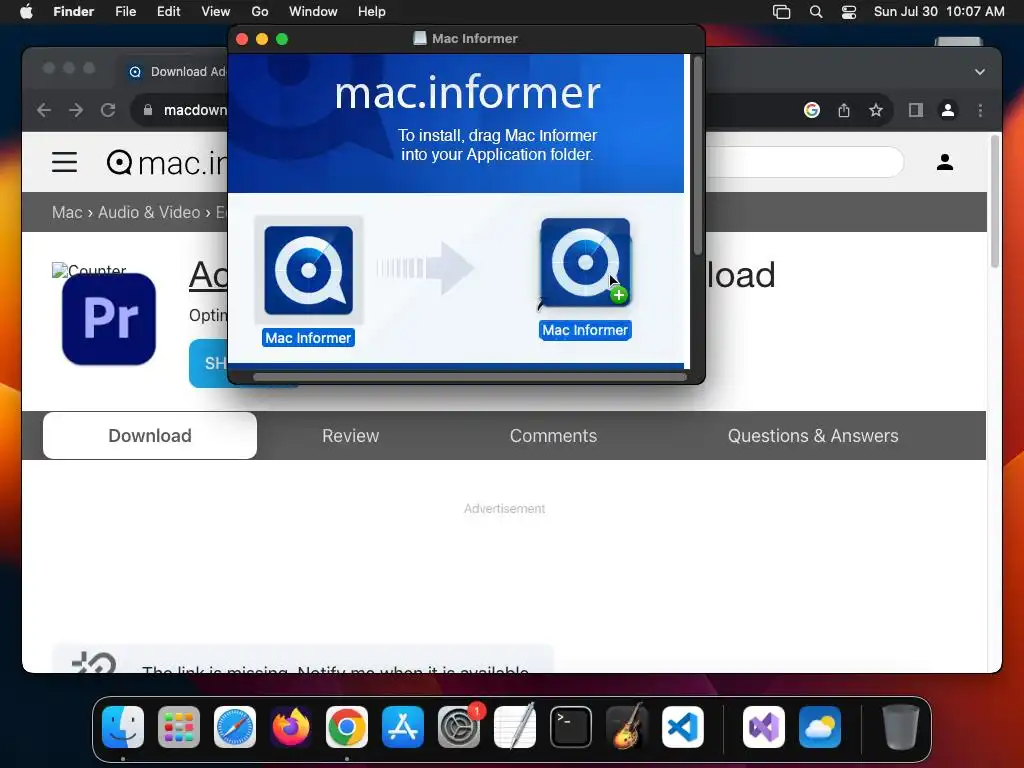Image resolution: width=1024 pixels, height=768 pixels.
Task: Open the hamburger menu on mac.informer site
Action: click(x=65, y=162)
